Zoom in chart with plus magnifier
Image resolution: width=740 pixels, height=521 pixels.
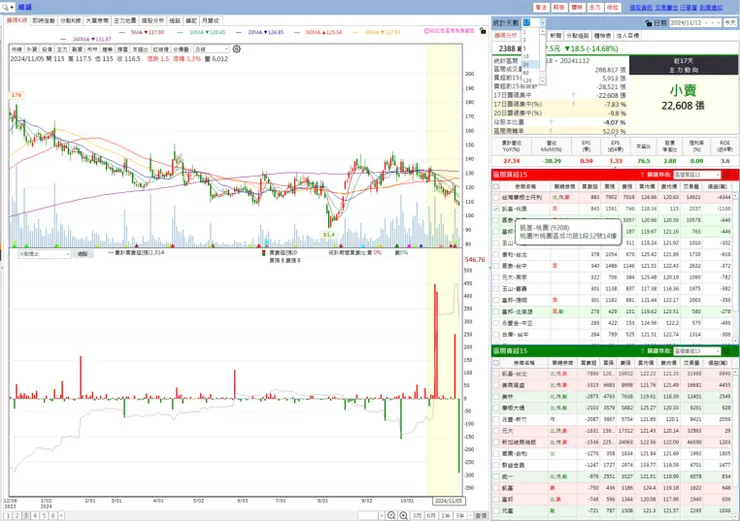pos(404,515)
